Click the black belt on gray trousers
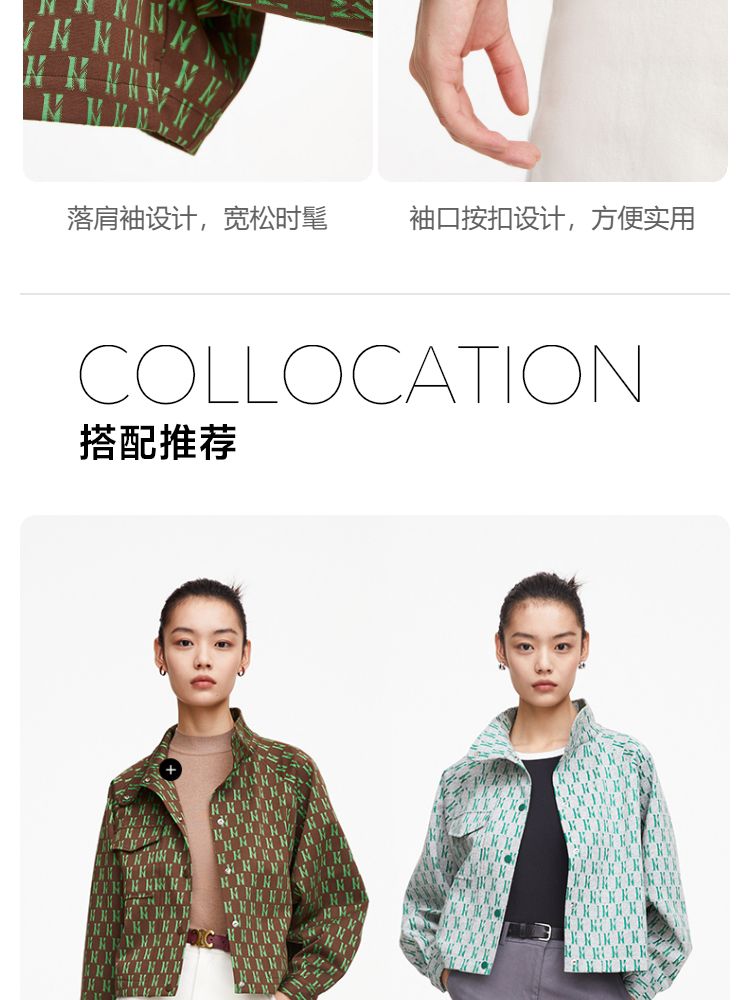Viewport: 750px width, 1000px height. 534,931
